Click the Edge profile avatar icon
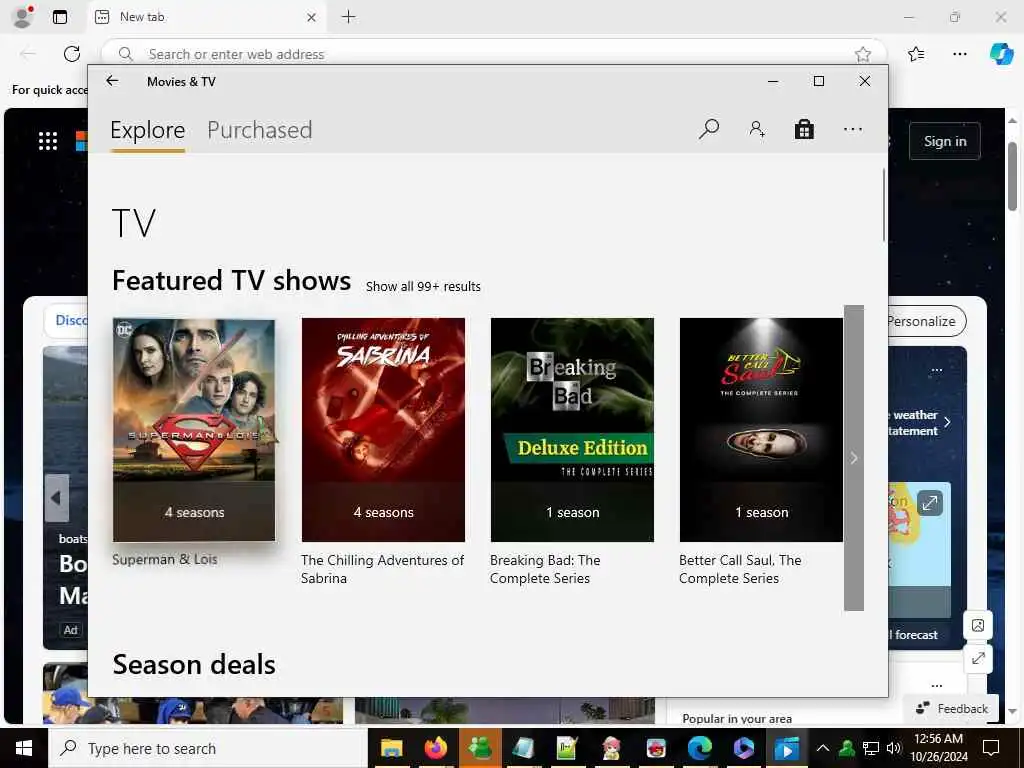 tap(23, 17)
